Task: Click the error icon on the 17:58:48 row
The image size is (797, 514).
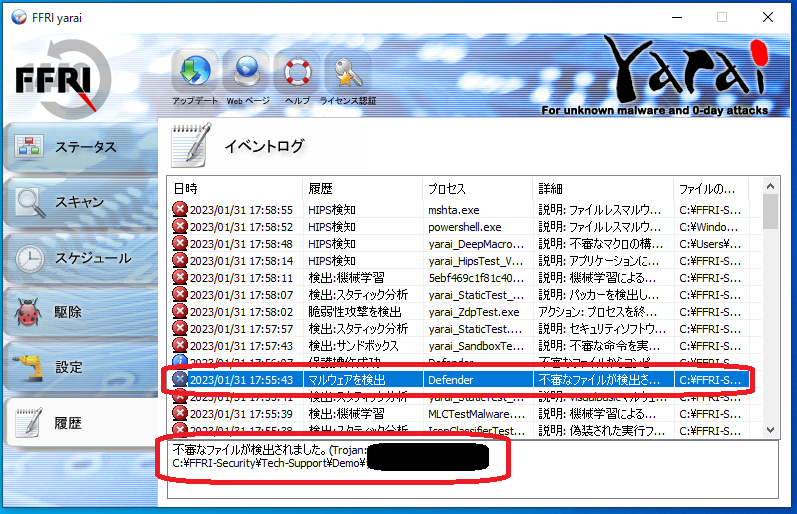Action: coord(179,243)
